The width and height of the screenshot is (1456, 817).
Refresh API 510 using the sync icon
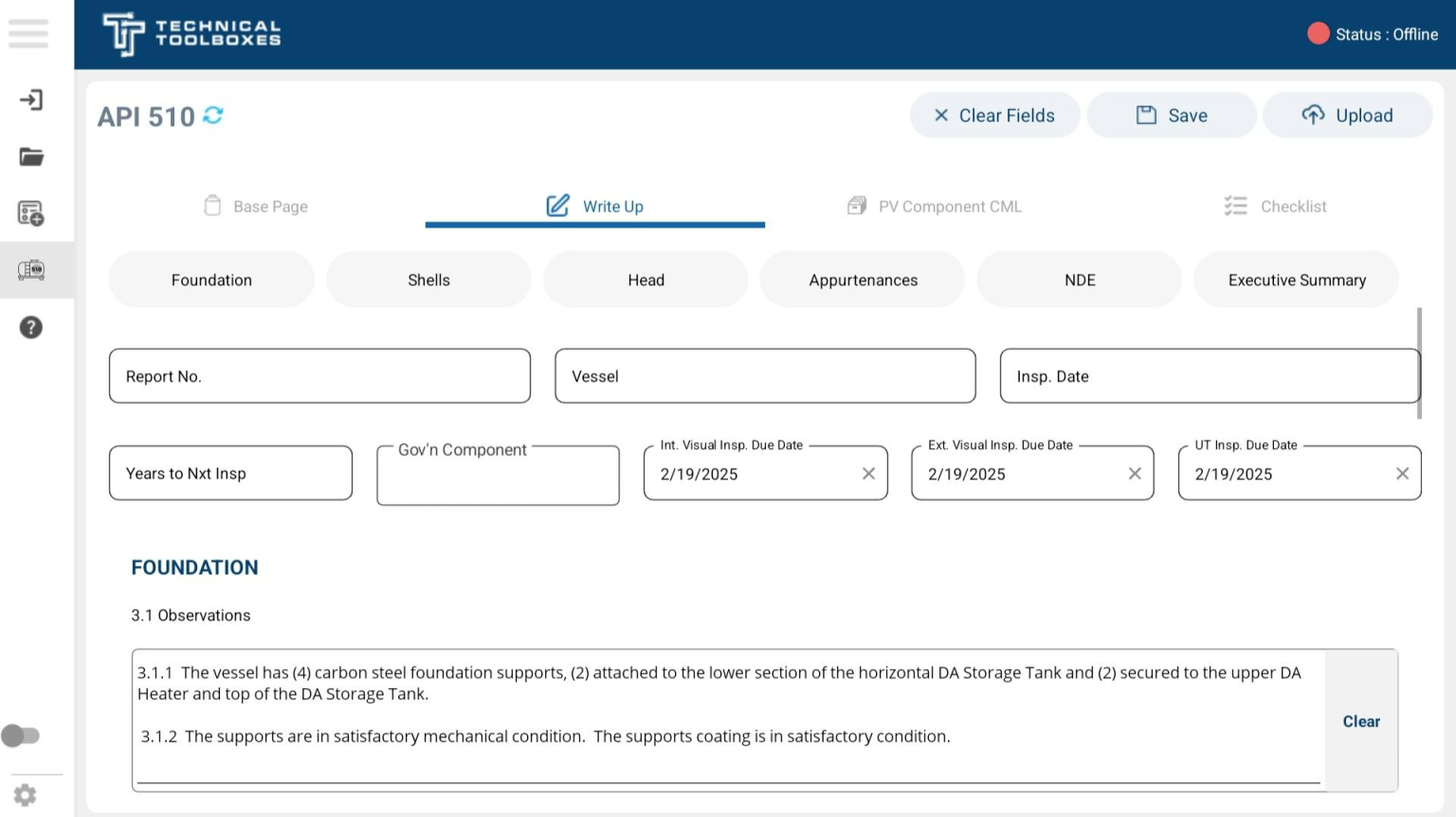click(x=213, y=115)
